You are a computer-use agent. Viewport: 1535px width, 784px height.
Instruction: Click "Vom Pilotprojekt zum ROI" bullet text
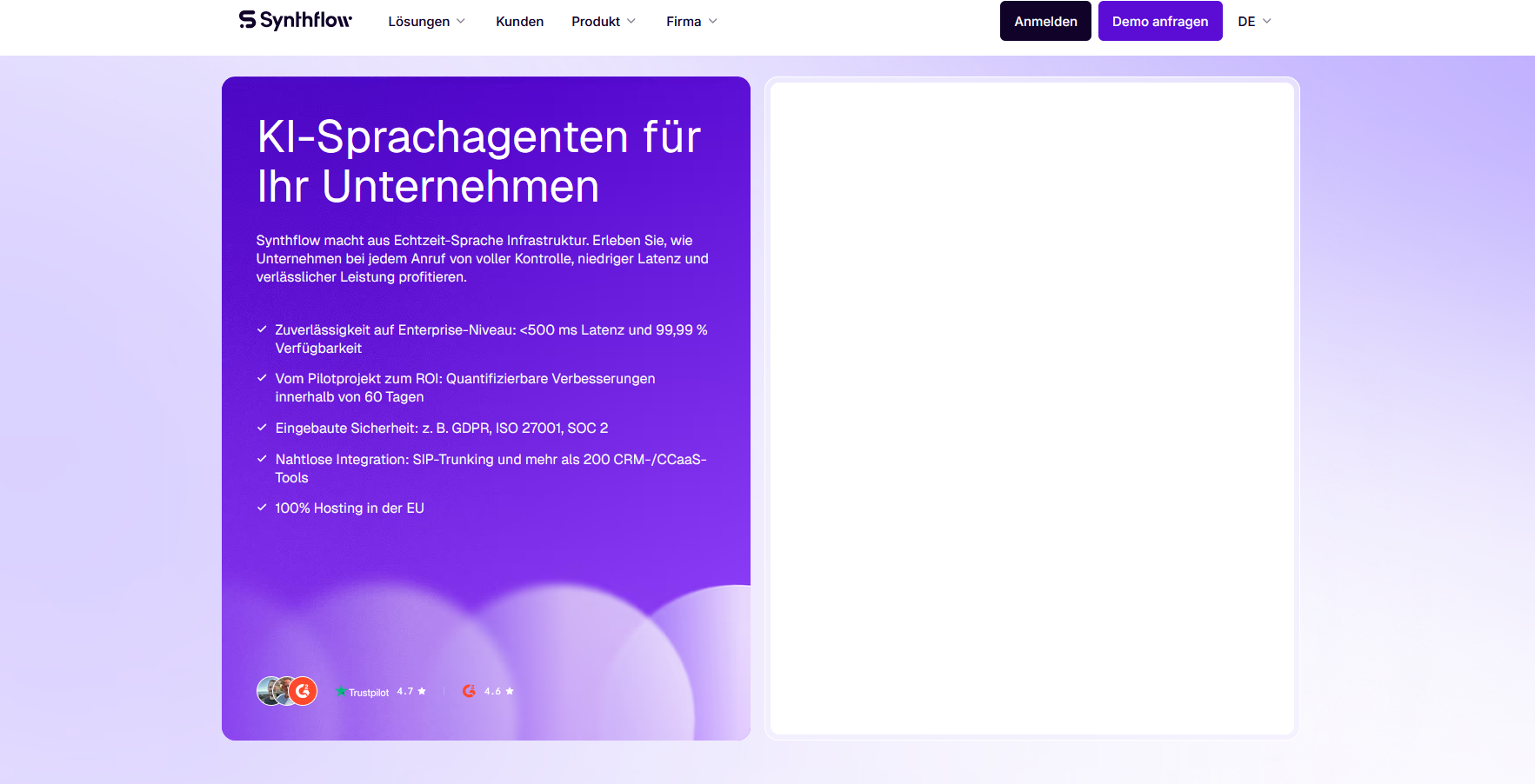point(465,388)
